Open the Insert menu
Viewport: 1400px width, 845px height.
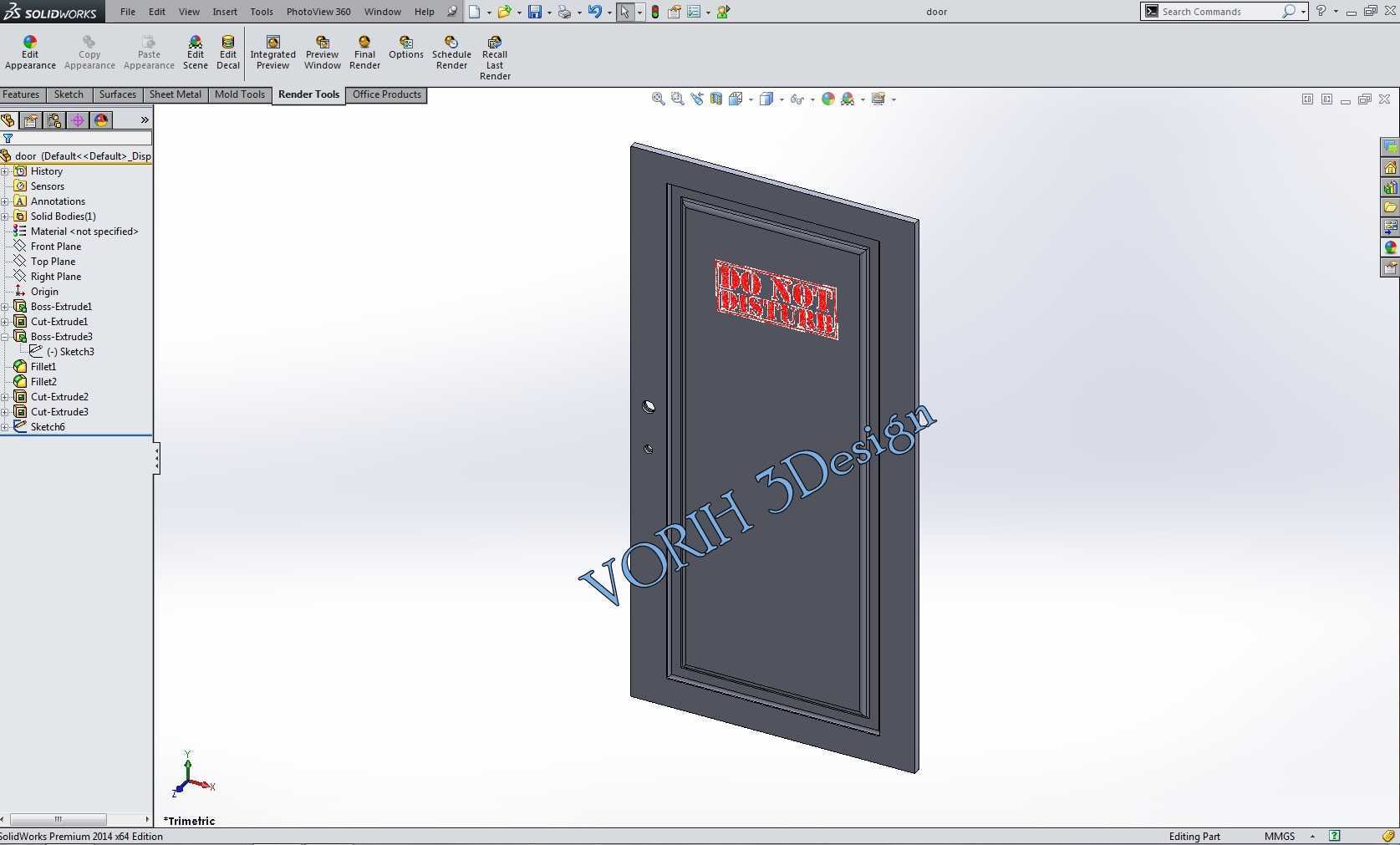tap(225, 12)
